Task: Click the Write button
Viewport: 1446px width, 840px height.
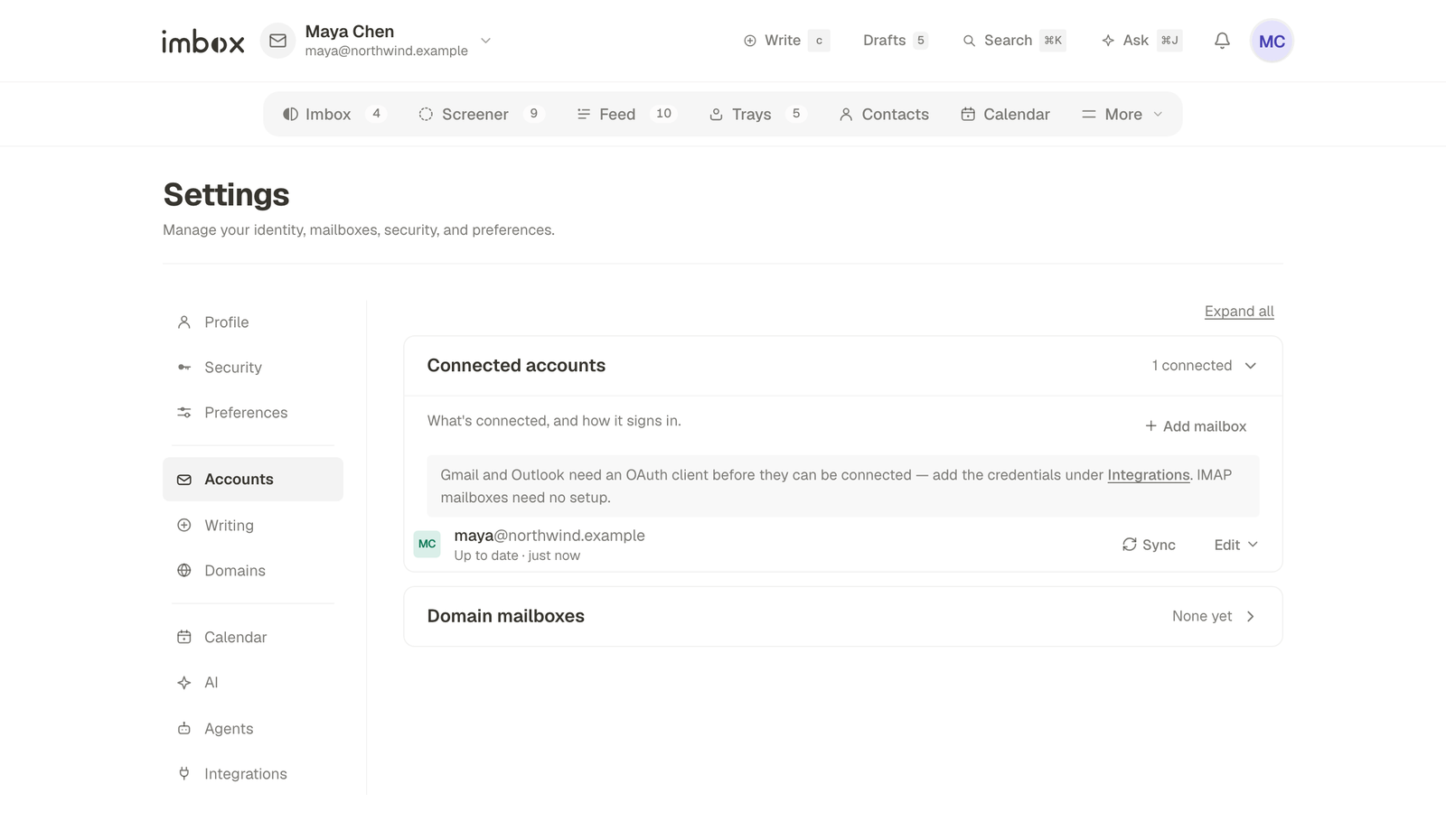Action: [x=785, y=41]
